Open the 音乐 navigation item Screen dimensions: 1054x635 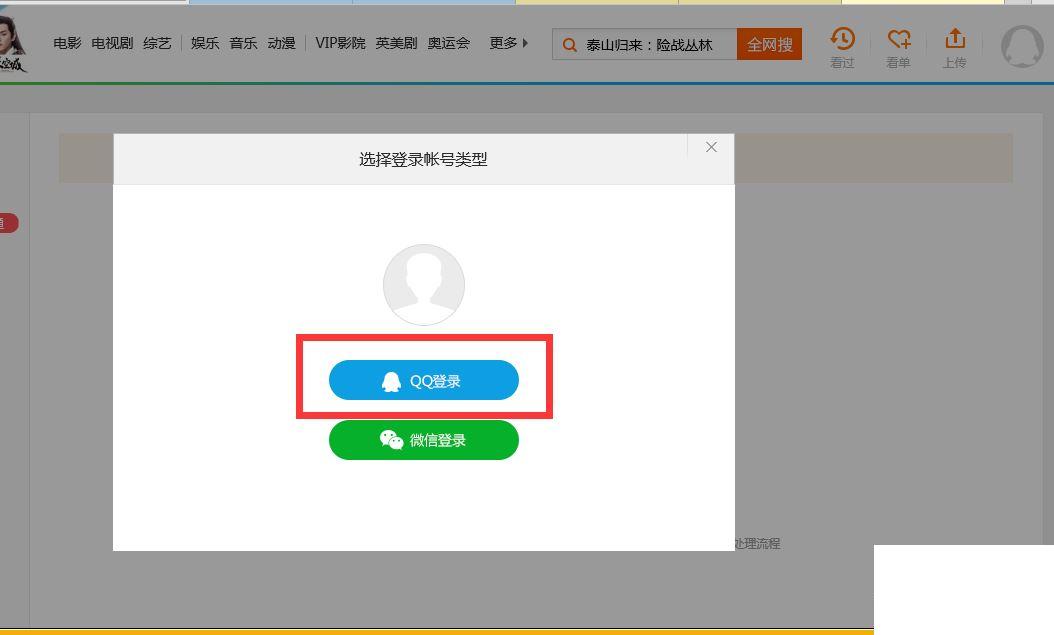coord(243,44)
